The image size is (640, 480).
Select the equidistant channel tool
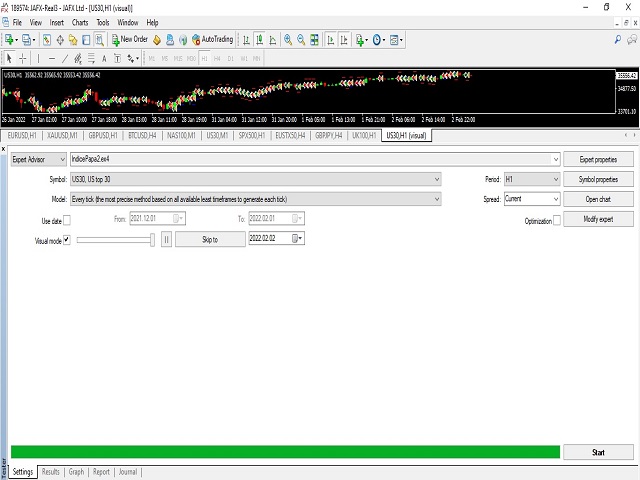tap(78, 59)
